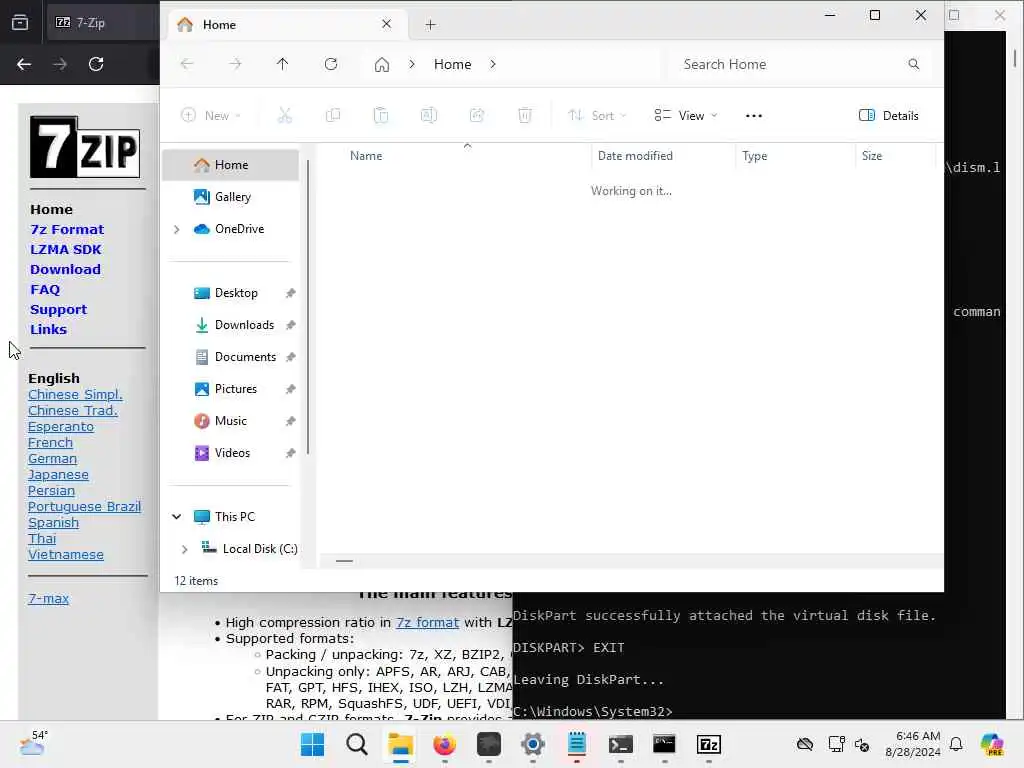
Task: Open Gallery in the navigation pane
Action: 231,197
